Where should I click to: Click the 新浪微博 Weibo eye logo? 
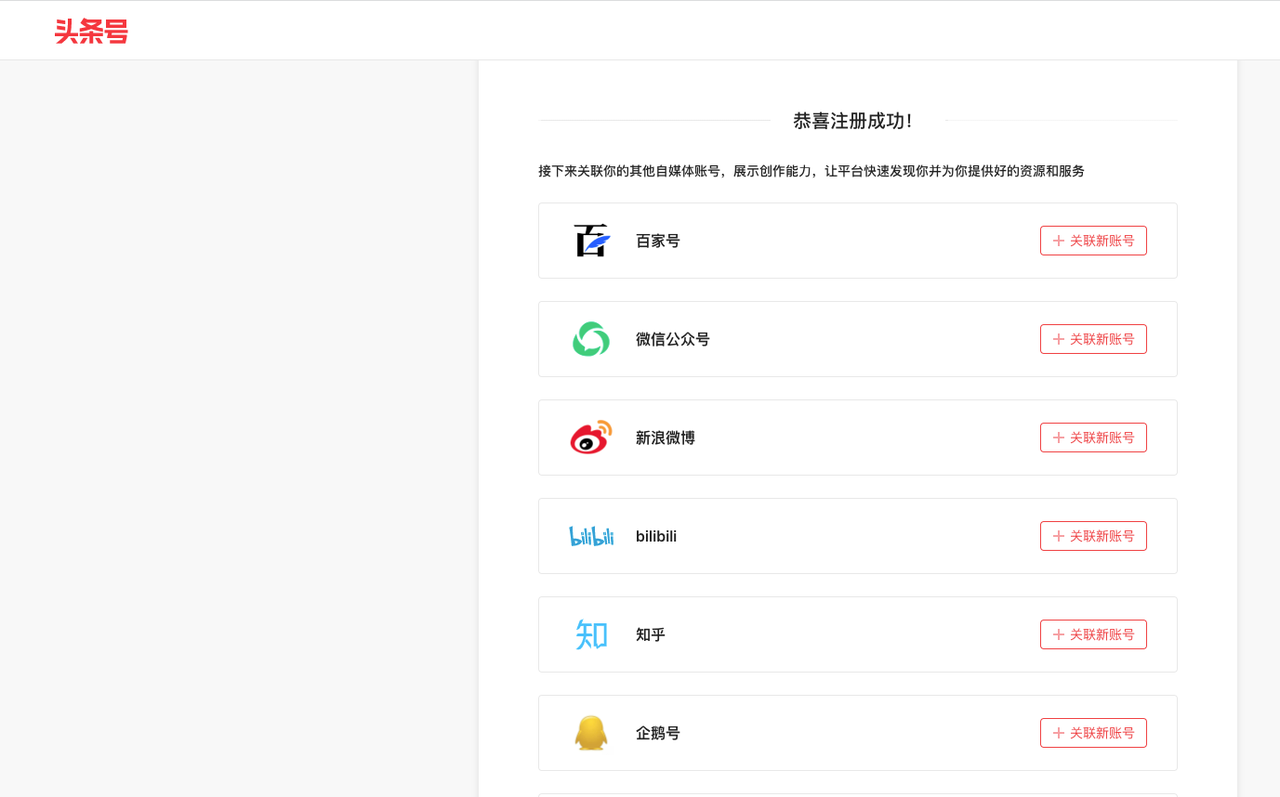[x=591, y=437]
